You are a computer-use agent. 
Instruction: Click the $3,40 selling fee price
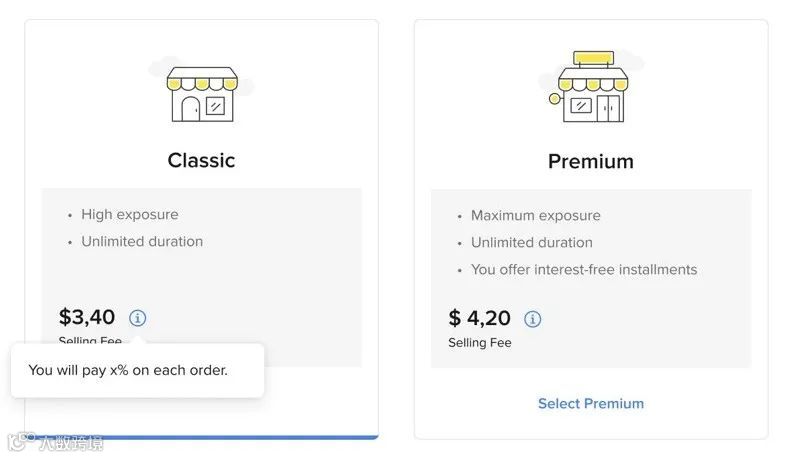tap(87, 318)
